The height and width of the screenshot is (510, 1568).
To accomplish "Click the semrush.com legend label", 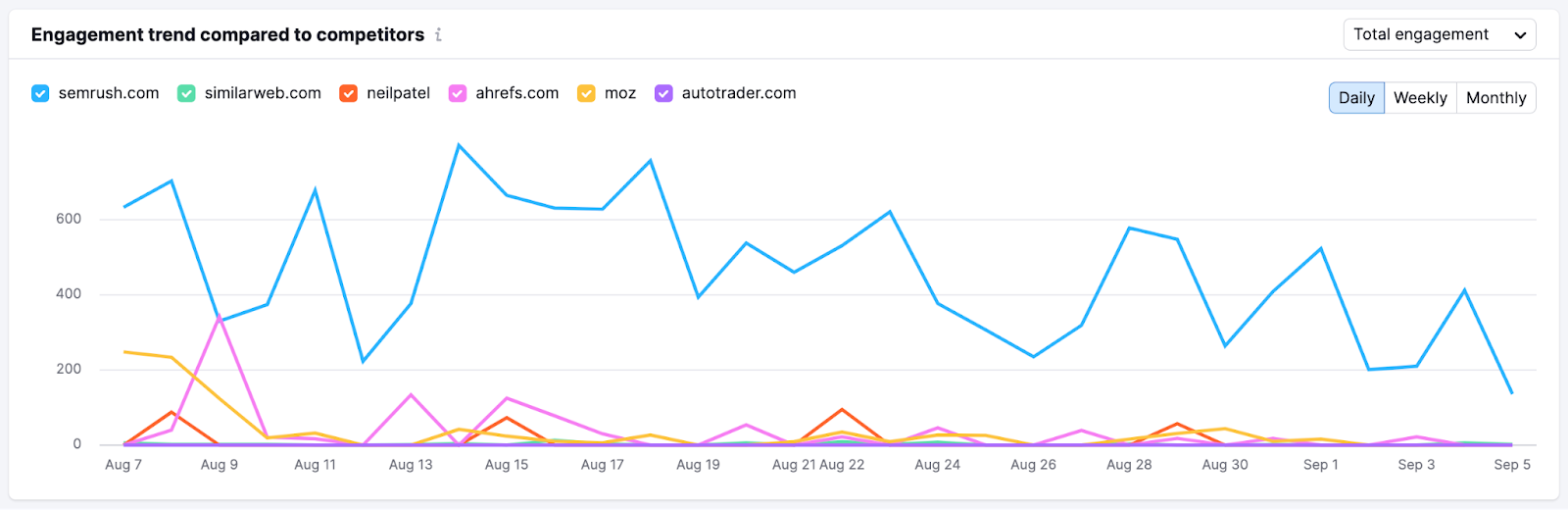I will pyautogui.click(x=109, y=93).
